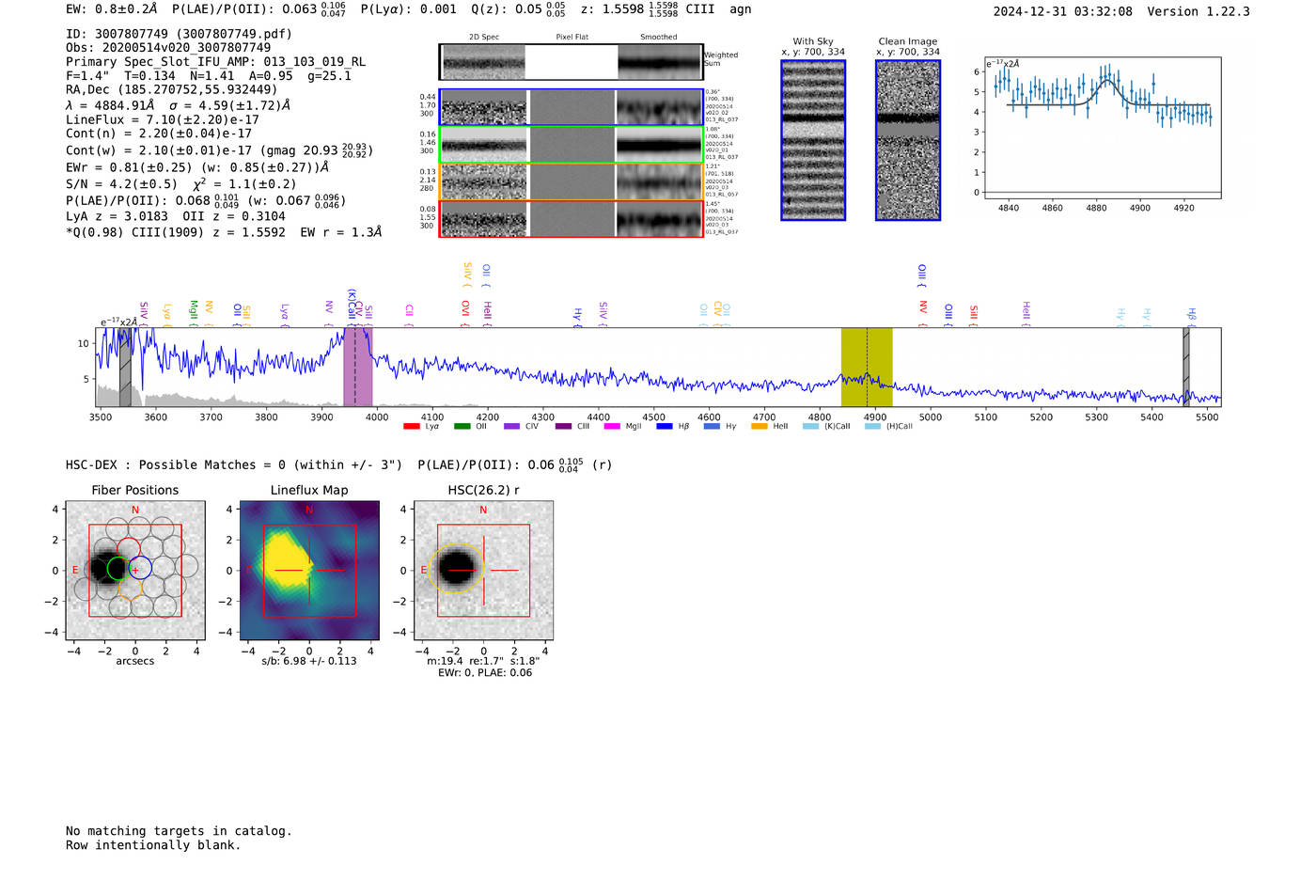The height and width of the screenshot is (896, 1316).
Task: Click the *Q(0.98) CIII(1909) solution line
Action: (224, 232)
